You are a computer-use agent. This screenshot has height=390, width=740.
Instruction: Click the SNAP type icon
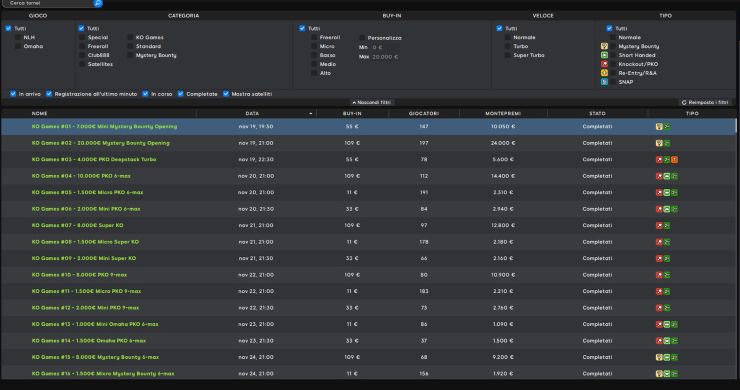click(x=604, y=82)
